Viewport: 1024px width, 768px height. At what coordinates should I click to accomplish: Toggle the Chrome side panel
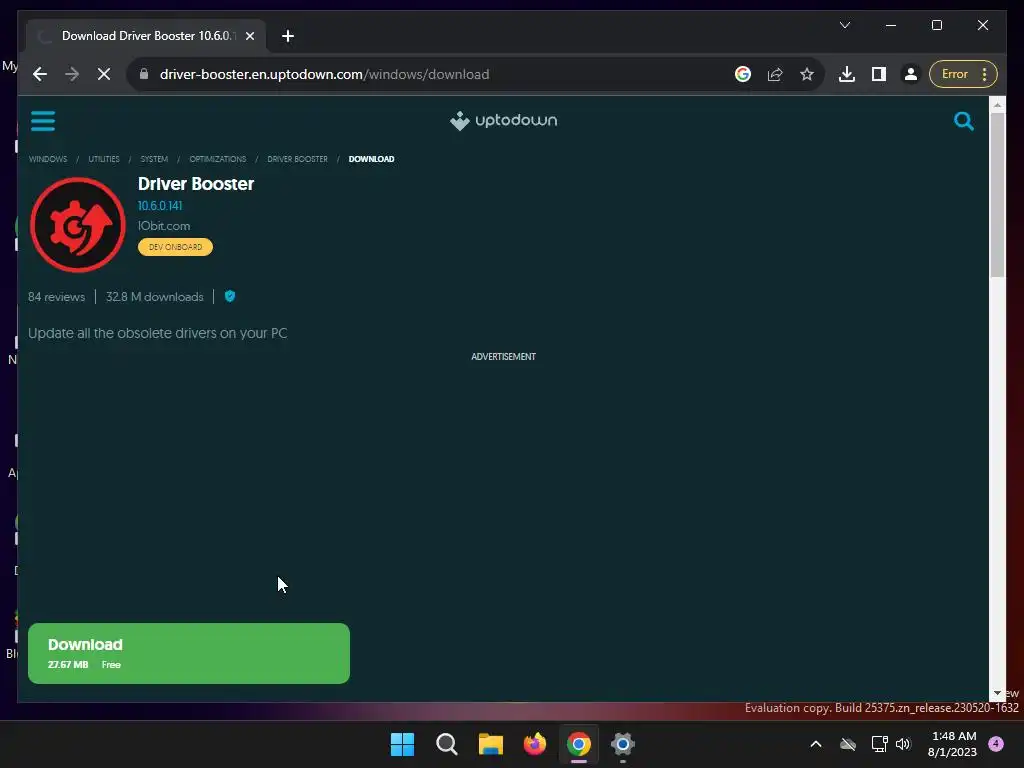click(879, 74)
